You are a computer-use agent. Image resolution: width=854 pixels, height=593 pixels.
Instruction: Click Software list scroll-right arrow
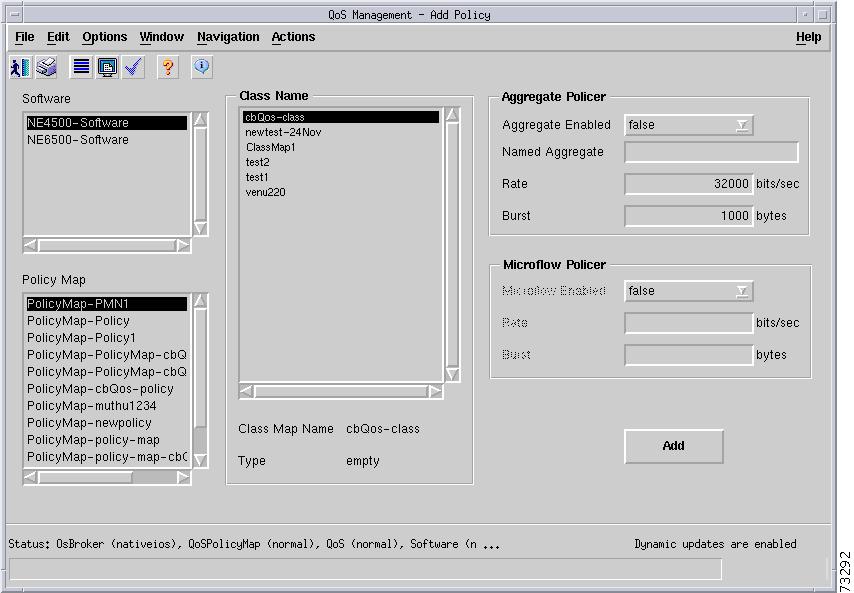coord(183,246)
